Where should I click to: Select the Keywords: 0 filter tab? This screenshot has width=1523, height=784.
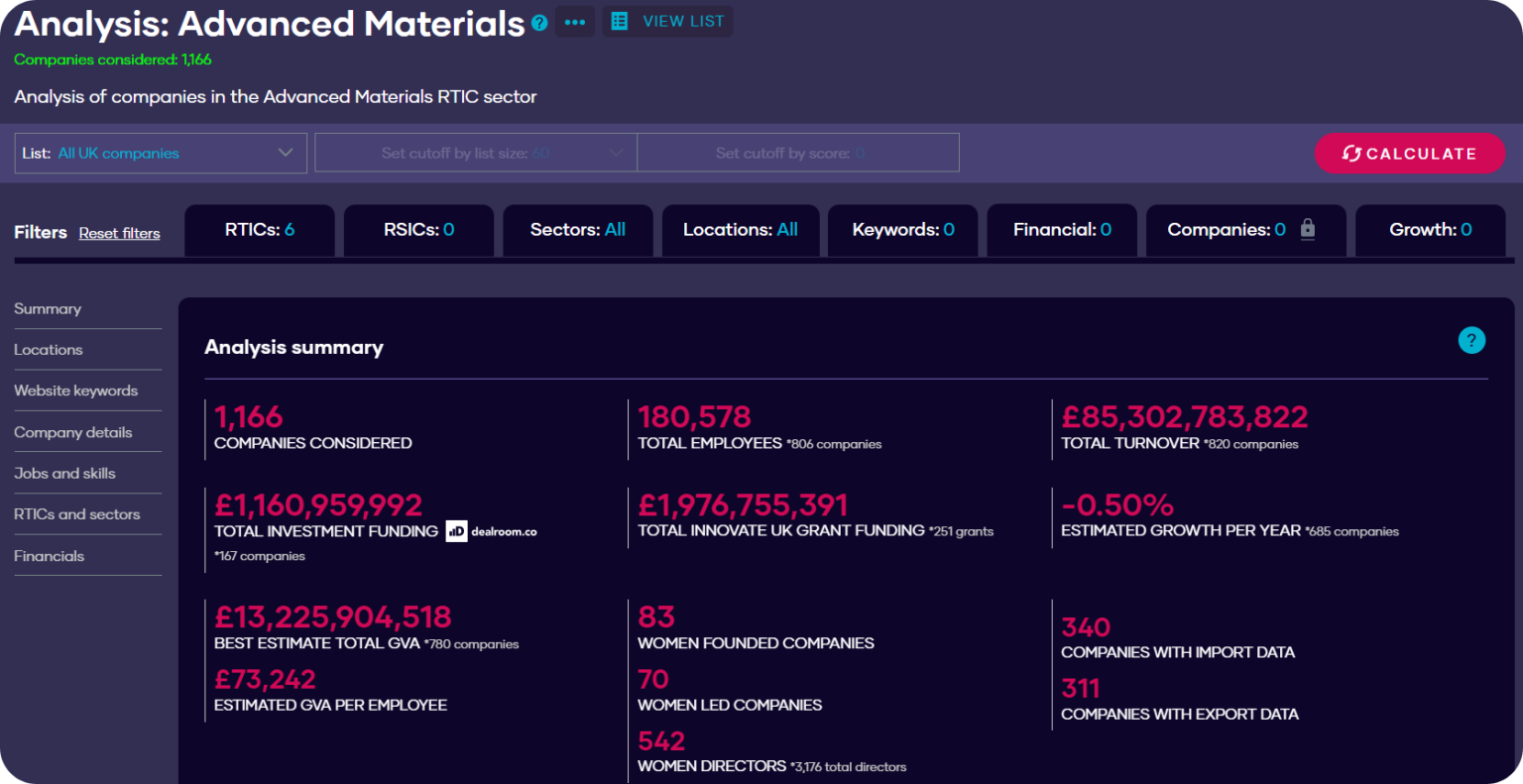tap(902, 229)
